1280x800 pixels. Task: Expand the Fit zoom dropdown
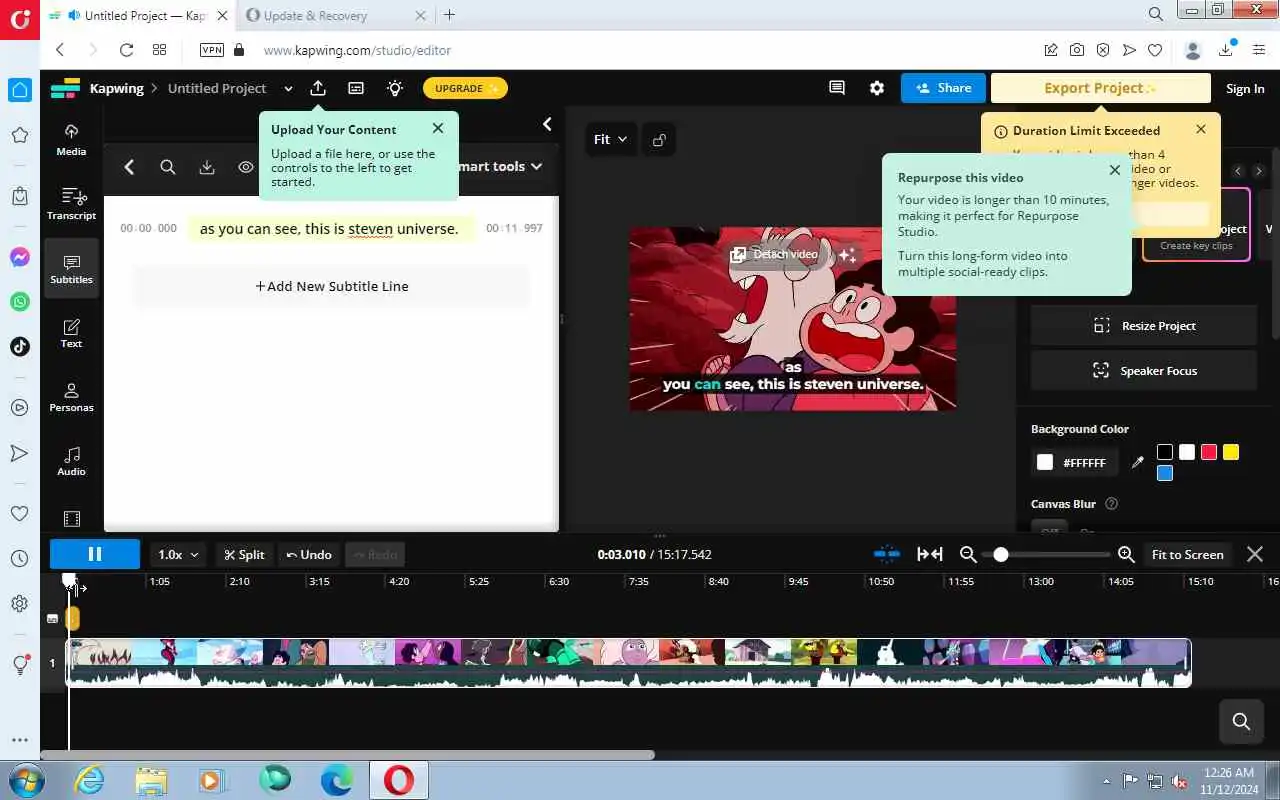pyautogui.click(x=610, y=139)
